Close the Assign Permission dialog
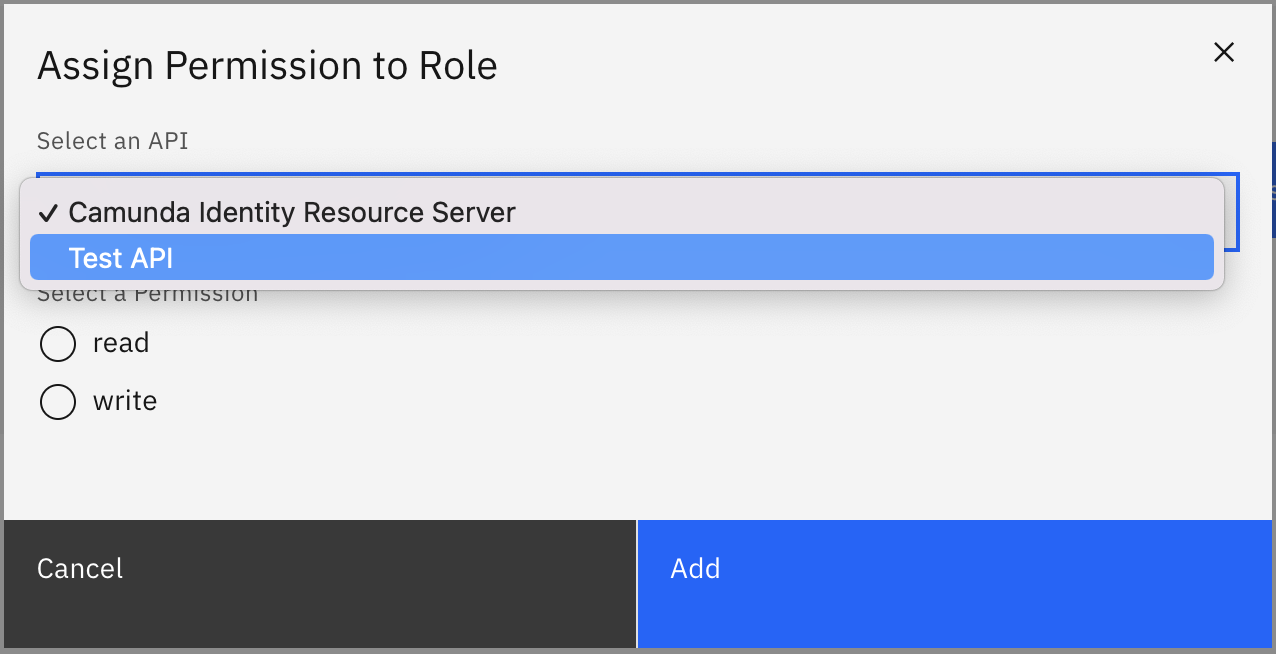Viewport: 1276px width, 654px height. [x=1223, y=52]
